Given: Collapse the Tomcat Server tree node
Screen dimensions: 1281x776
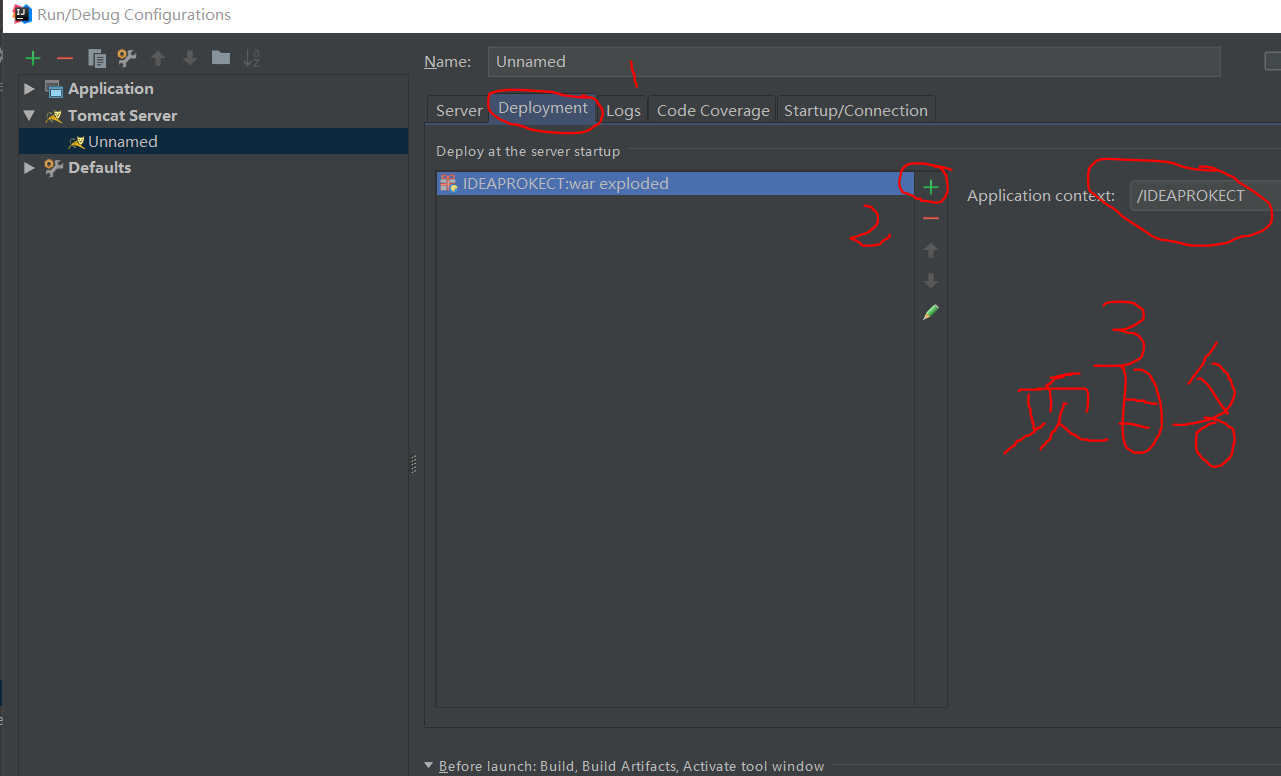Looking at the screenshot, I should pos(30,116).
